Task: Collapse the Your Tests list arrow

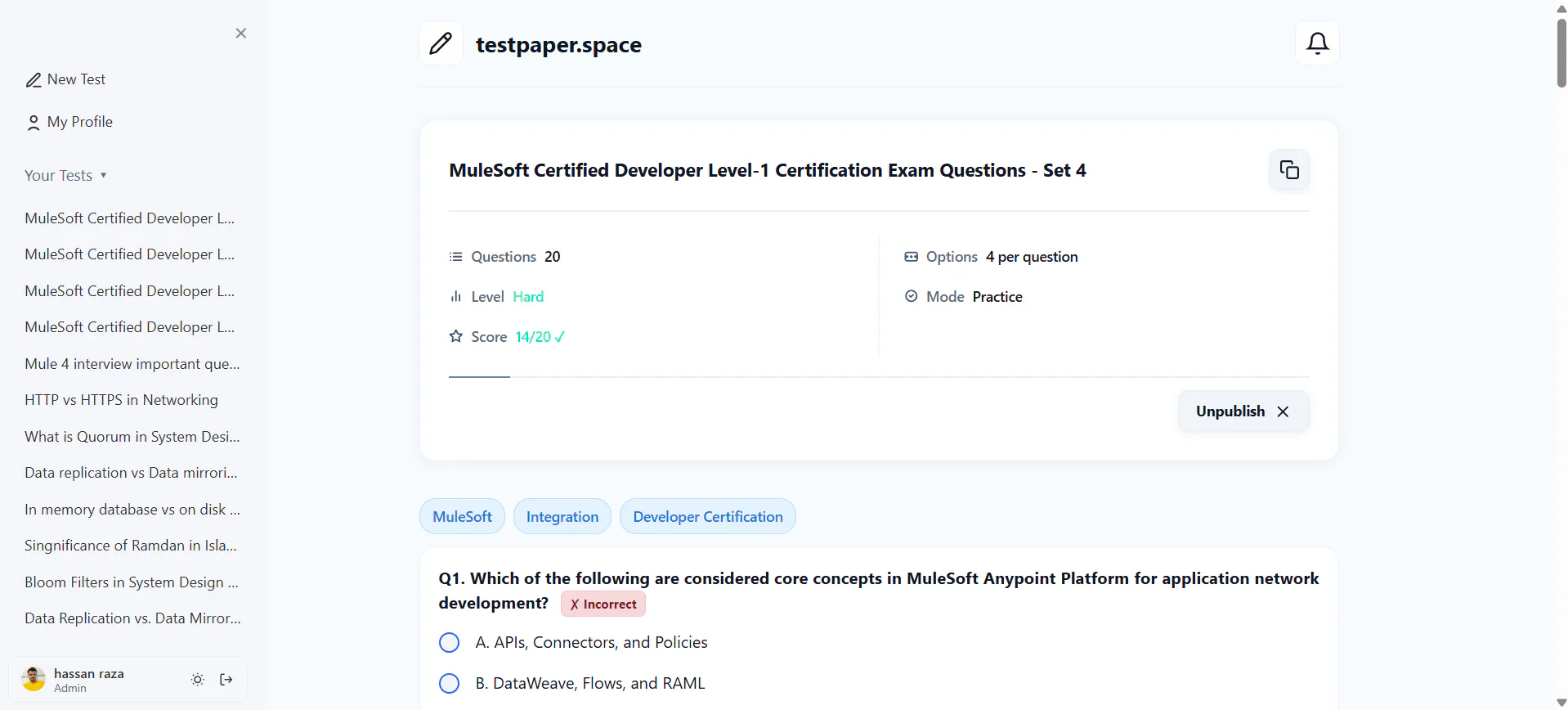Action: (x=104, y=175)
